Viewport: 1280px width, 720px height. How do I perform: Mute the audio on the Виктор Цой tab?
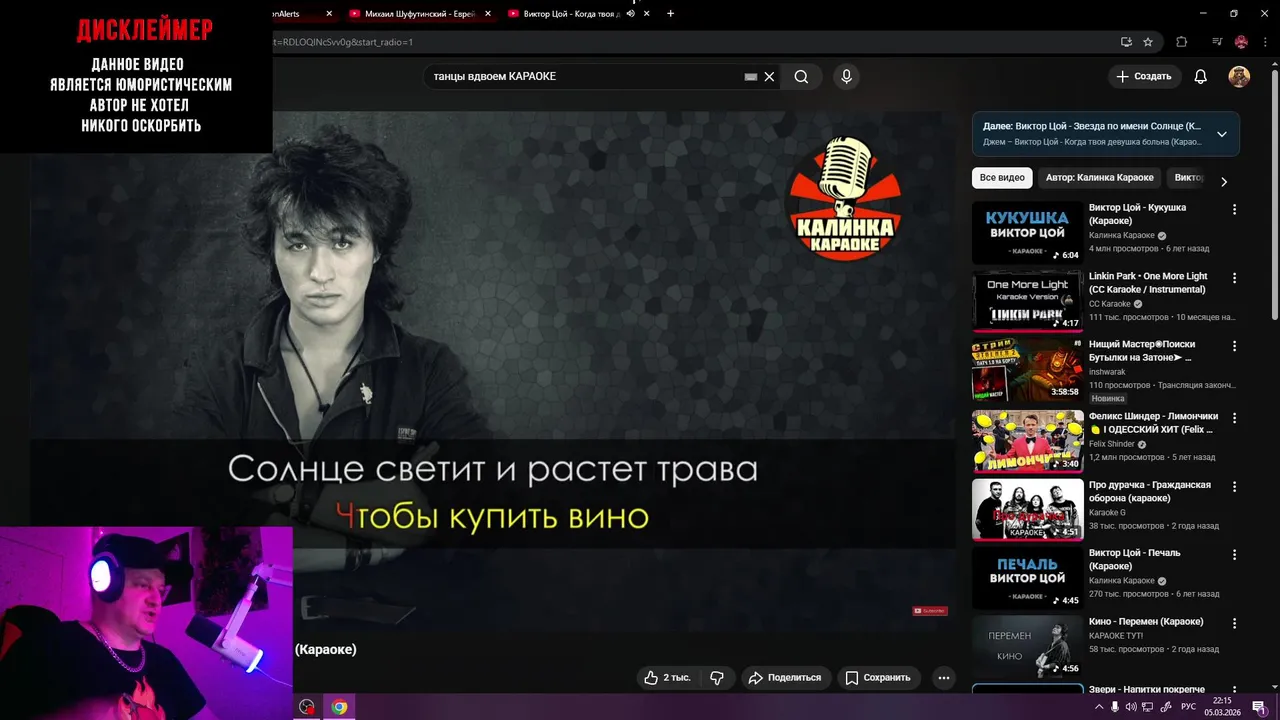point(631,14)
